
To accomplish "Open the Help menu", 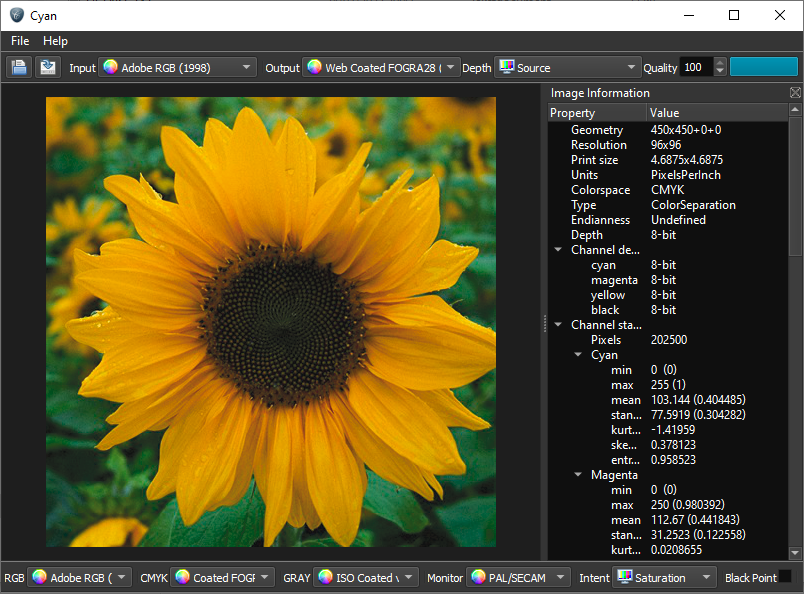I will point(55,41).
